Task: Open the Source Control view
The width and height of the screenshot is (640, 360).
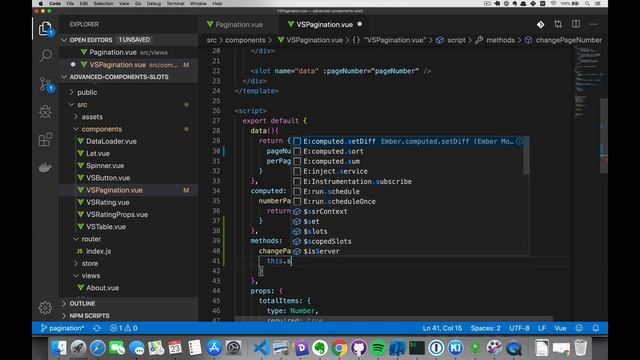Action: 45,84
